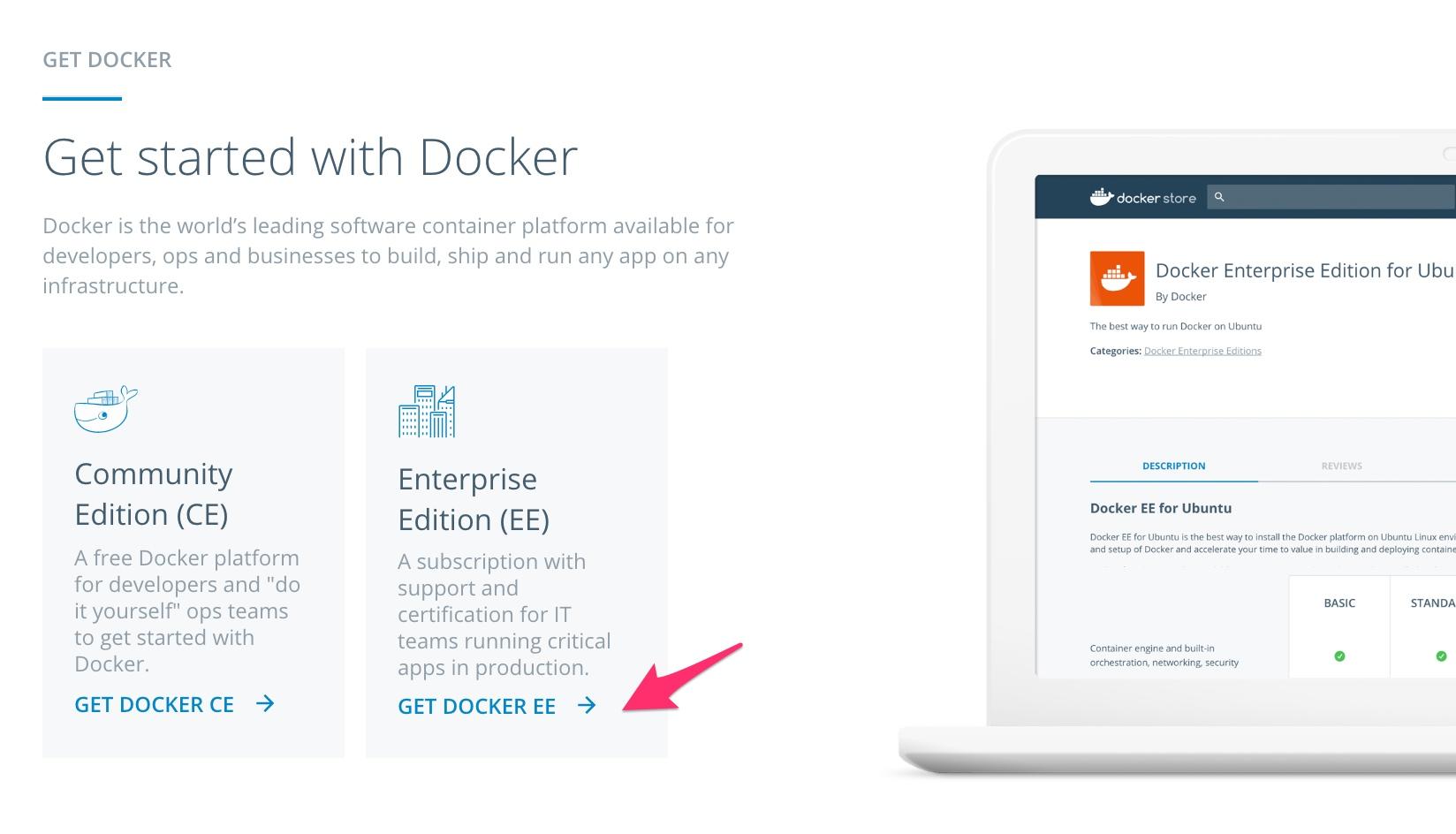
Task: Click the search magnifier icon in docker store
Action: pos(1219,197)
